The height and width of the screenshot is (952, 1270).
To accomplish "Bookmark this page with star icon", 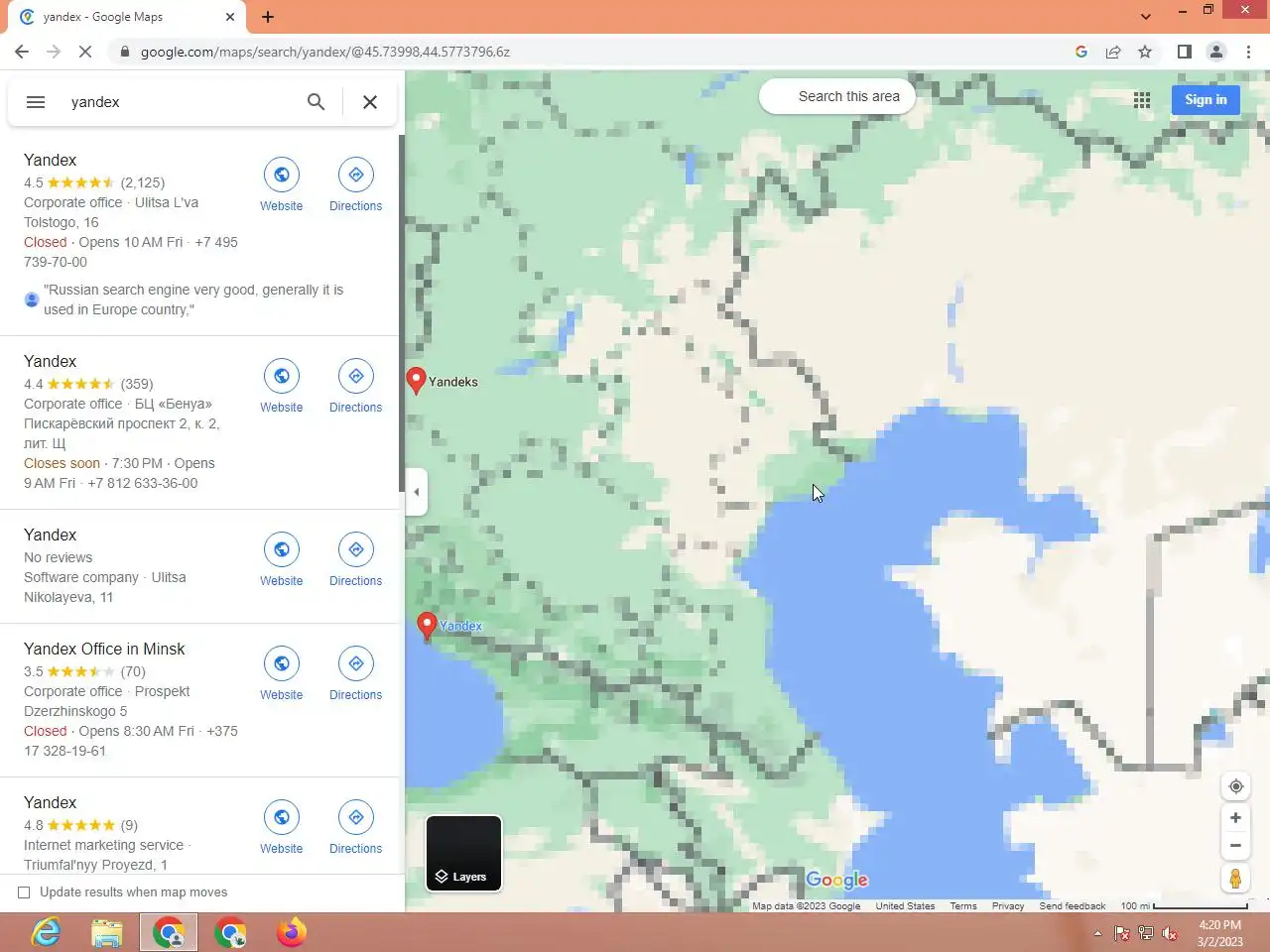I will click(x=1145, y=52).
